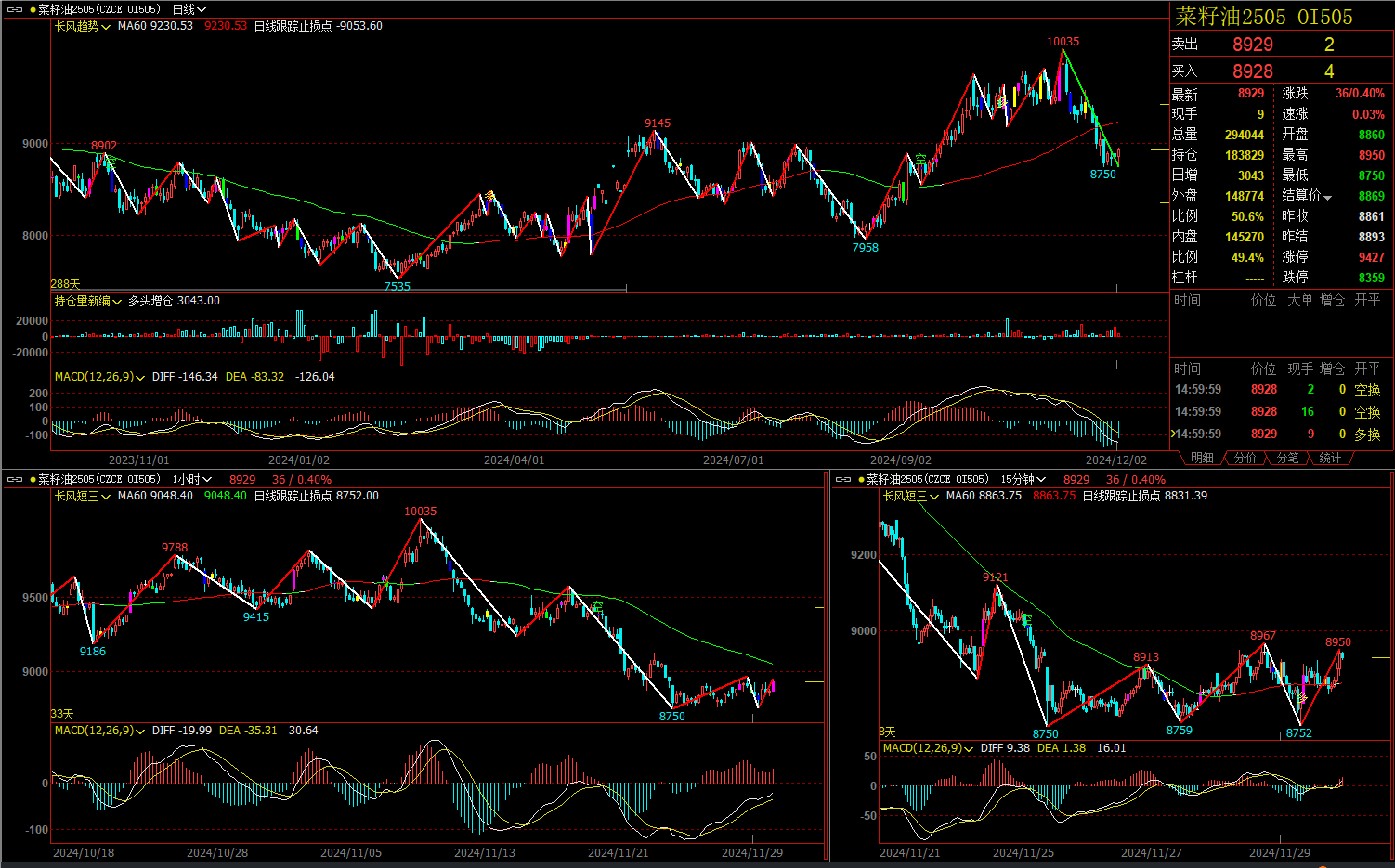Click the 买入 price 8928
The height and width of the screenshot is (868, 1395).
tap(1252, 71)
